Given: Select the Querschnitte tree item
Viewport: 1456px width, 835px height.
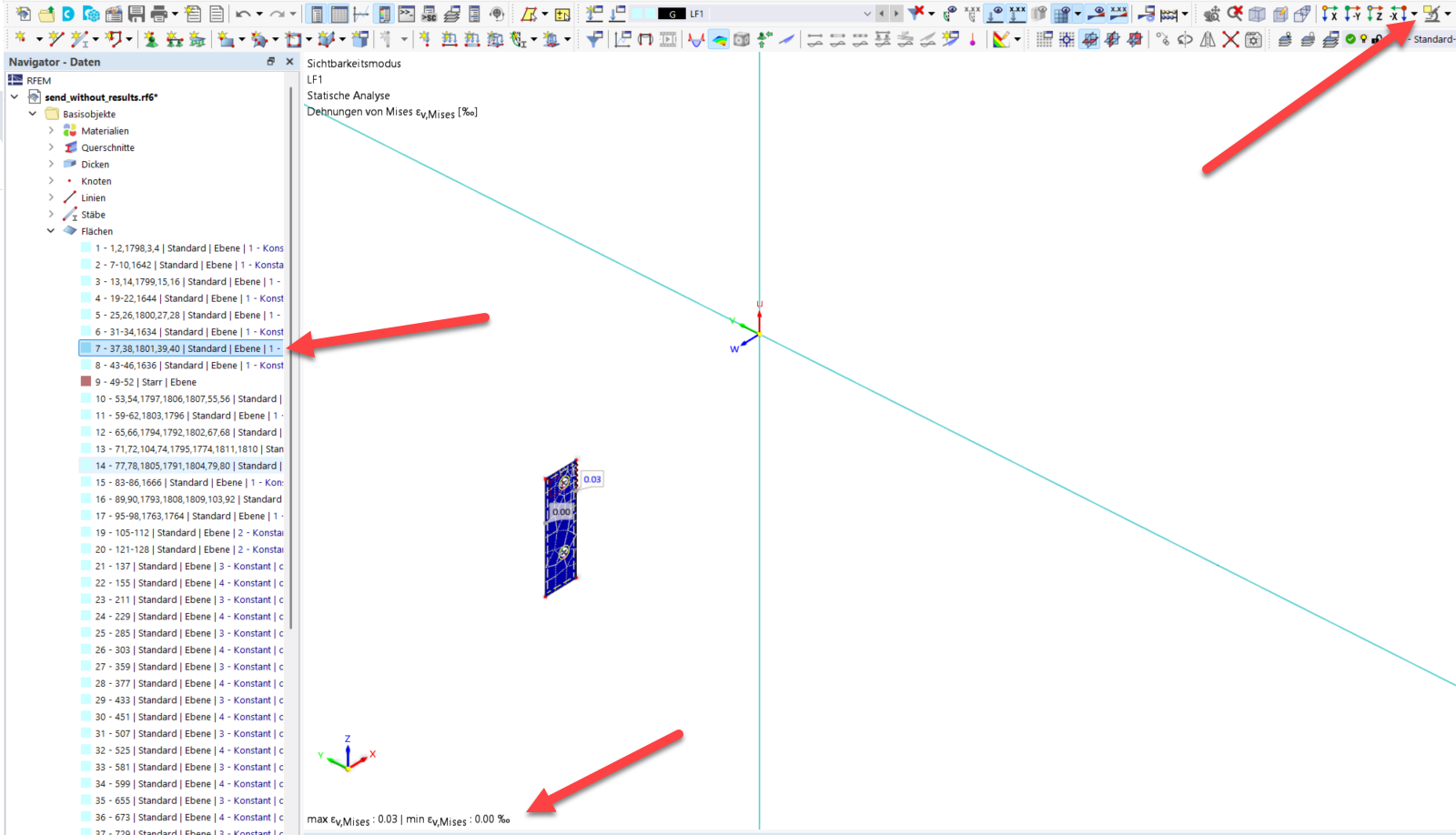Looking at the screenshot, I should tap(107, 147).
